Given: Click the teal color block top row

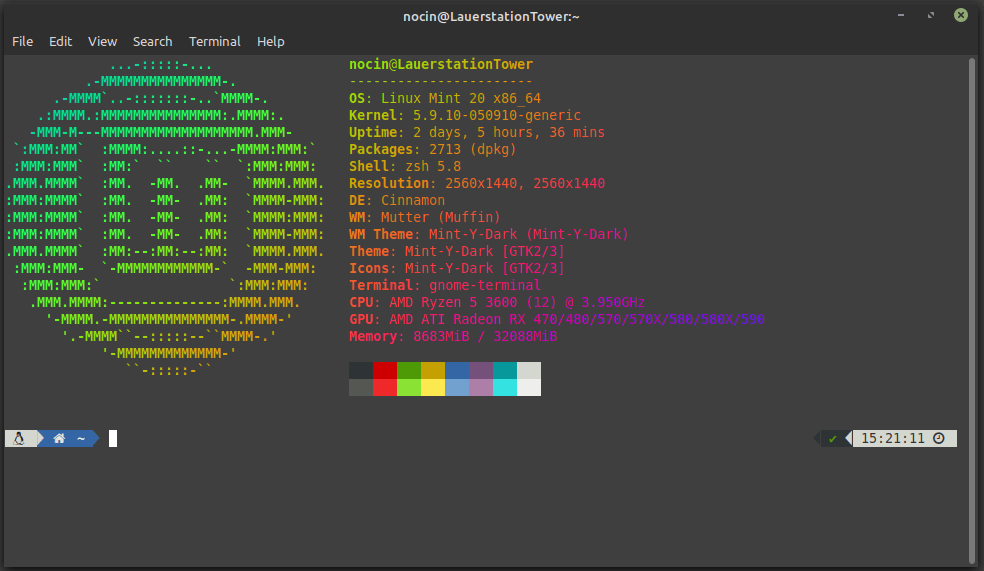Looking at the screenshot, I should pos(505,370).
